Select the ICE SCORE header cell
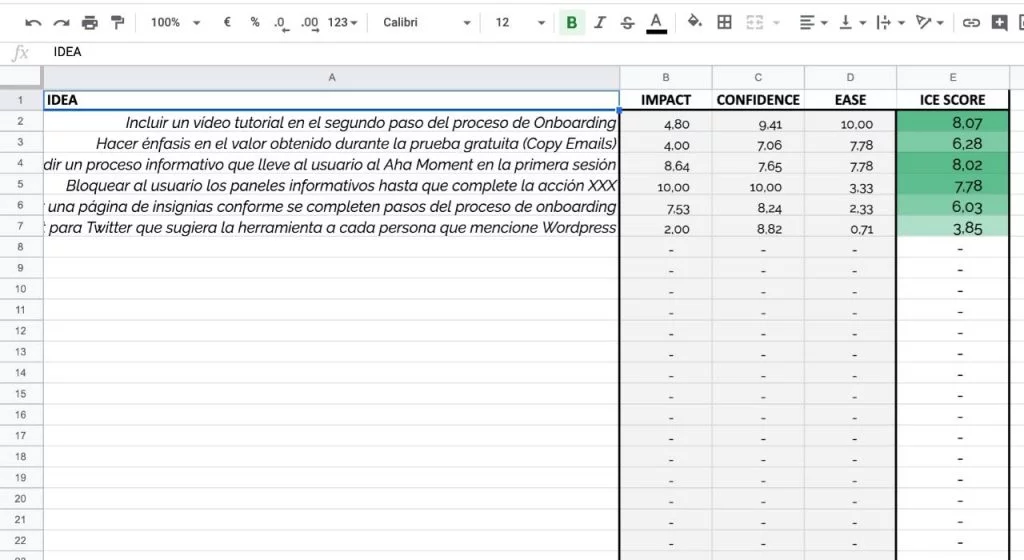Image resolution: width=1024 pixels, height=560 pixels. pos(952,100)
